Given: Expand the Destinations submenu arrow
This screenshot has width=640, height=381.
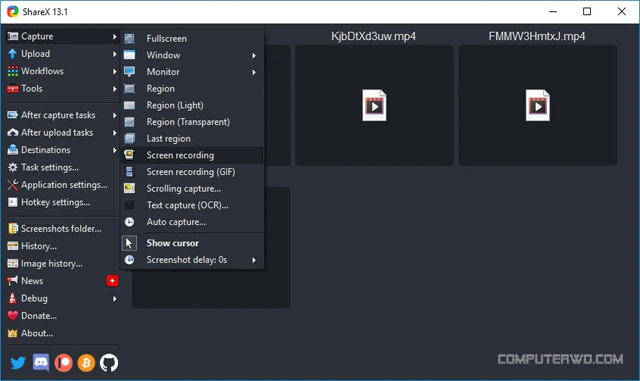Looking at the screenshot, I should coord(114,150).
